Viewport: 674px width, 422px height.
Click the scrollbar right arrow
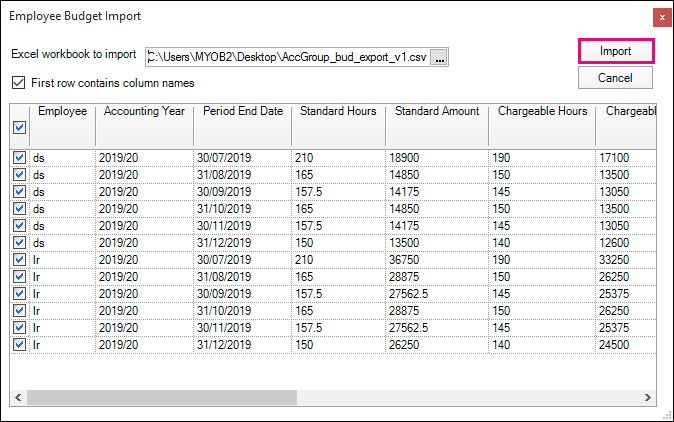tap(647, 397)
